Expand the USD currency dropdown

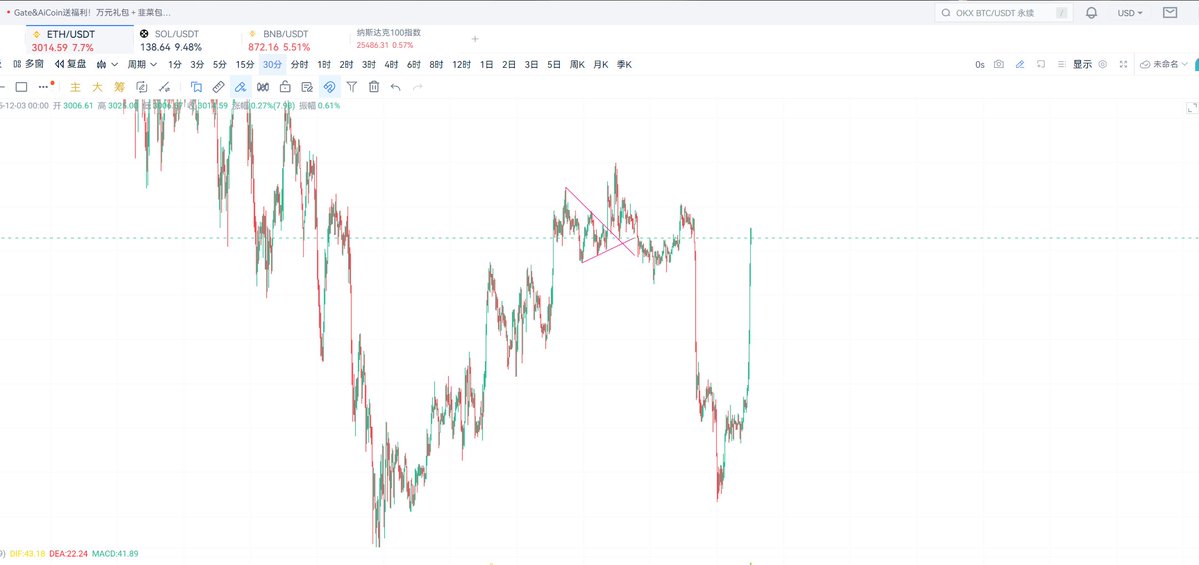coord(1130,13)
